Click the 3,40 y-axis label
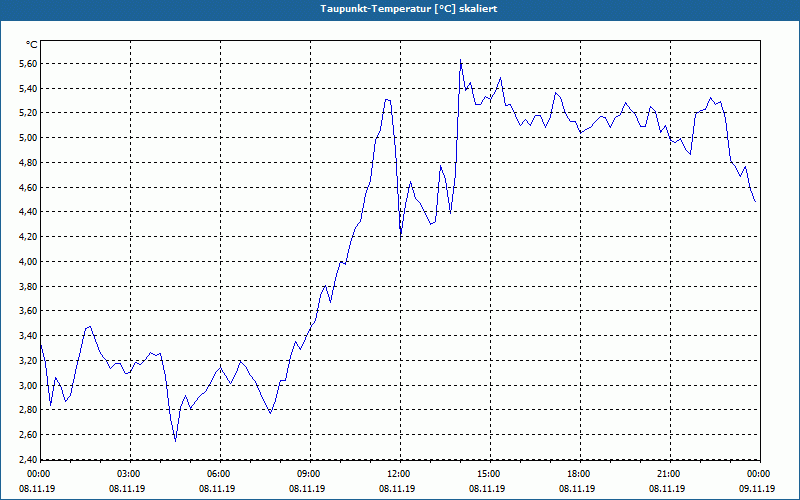 29,336
